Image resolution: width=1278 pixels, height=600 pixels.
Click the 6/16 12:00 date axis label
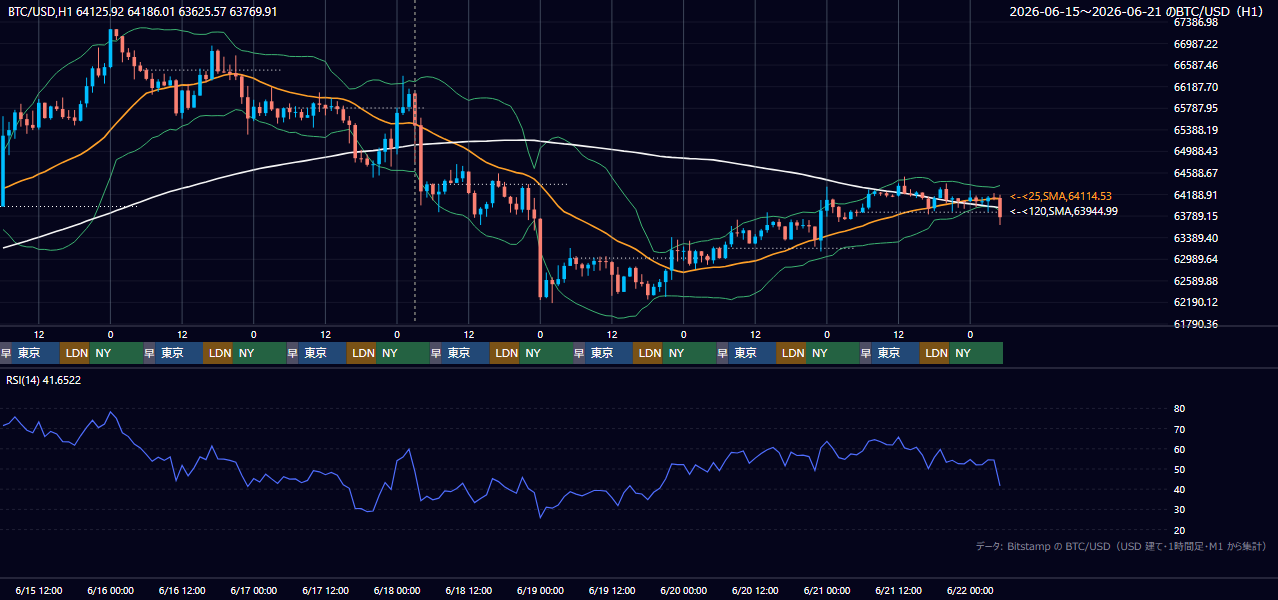coord(183,590)
